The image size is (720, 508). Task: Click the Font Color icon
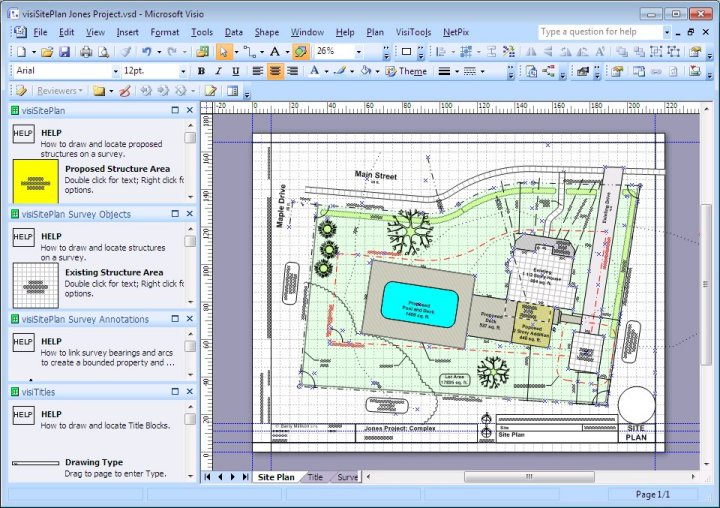(x=314, y=71)
